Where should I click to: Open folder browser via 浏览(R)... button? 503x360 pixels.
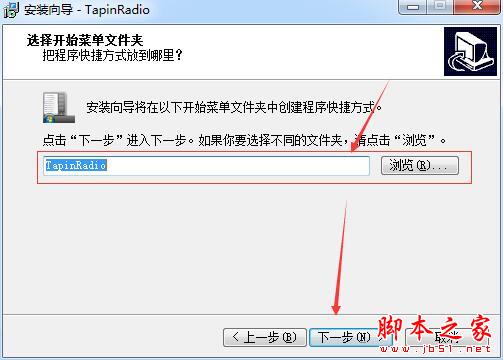pos(420,165)
